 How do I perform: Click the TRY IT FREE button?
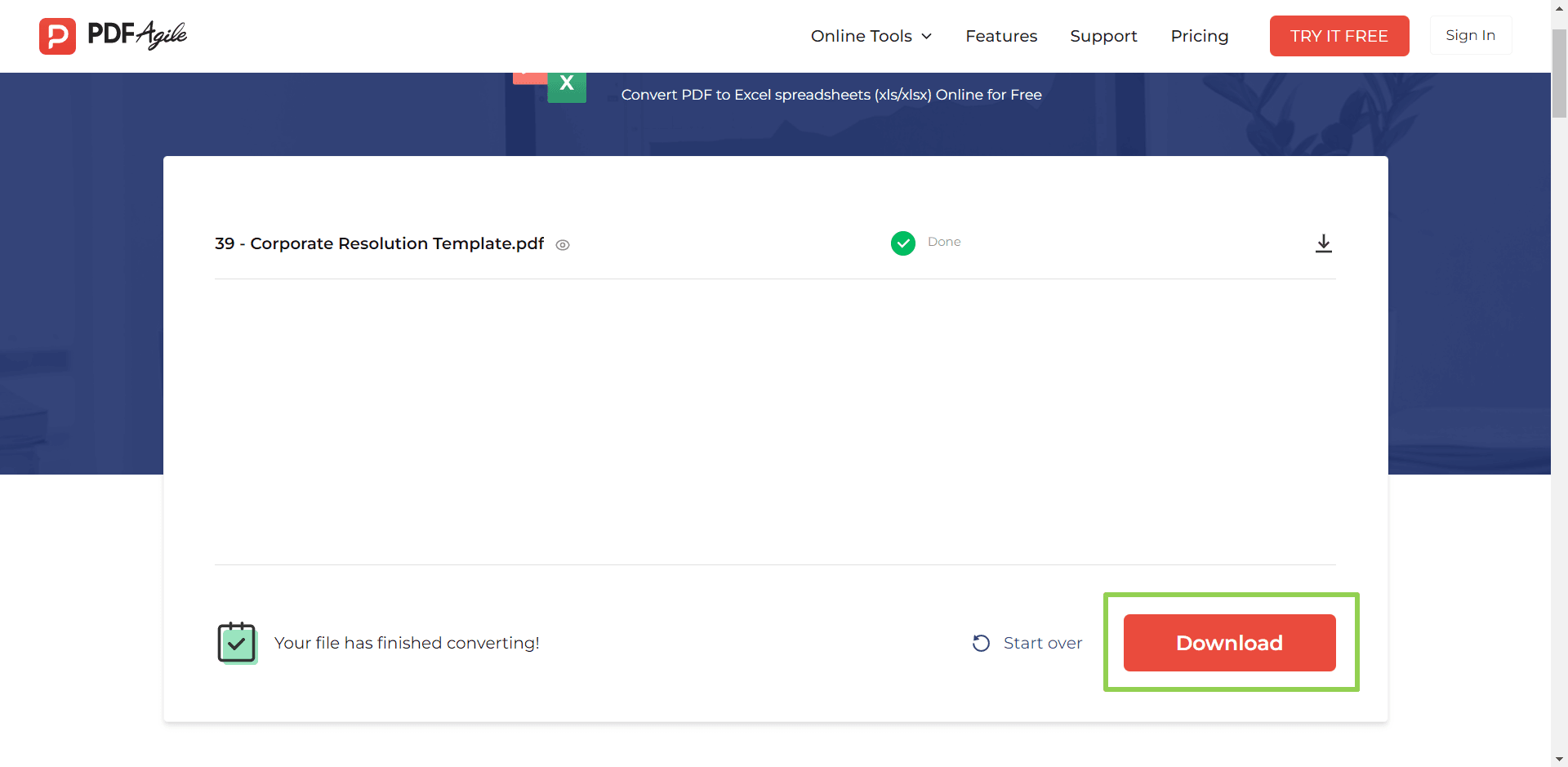1339,36
